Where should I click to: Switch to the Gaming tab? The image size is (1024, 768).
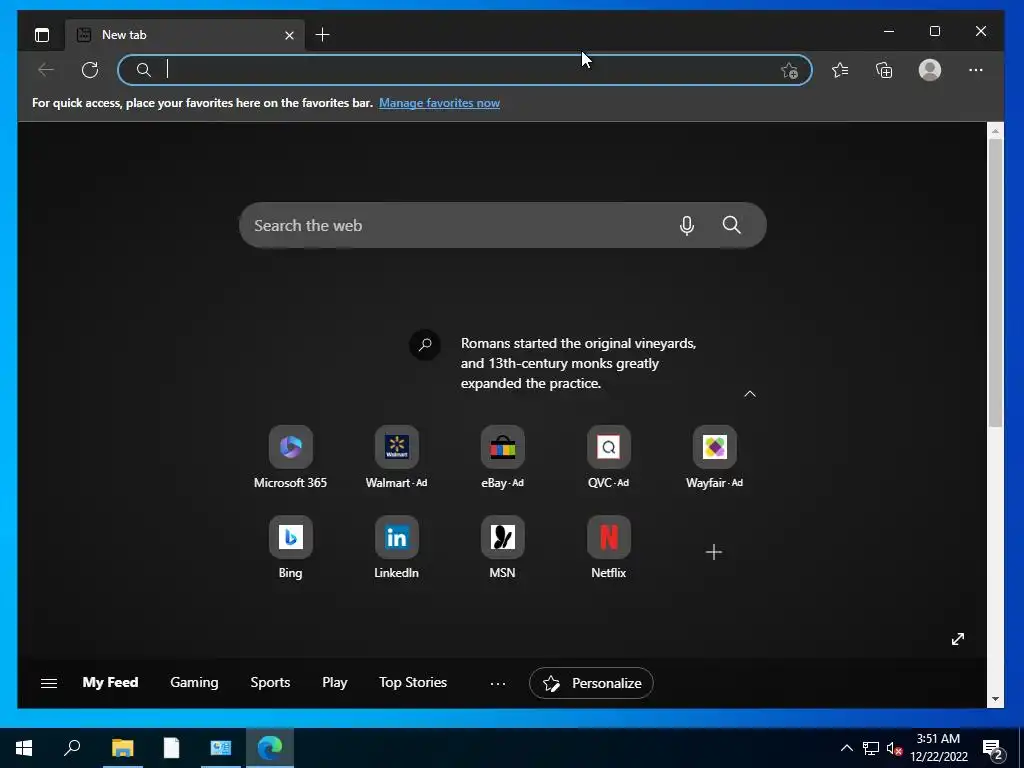pos(195,682)
